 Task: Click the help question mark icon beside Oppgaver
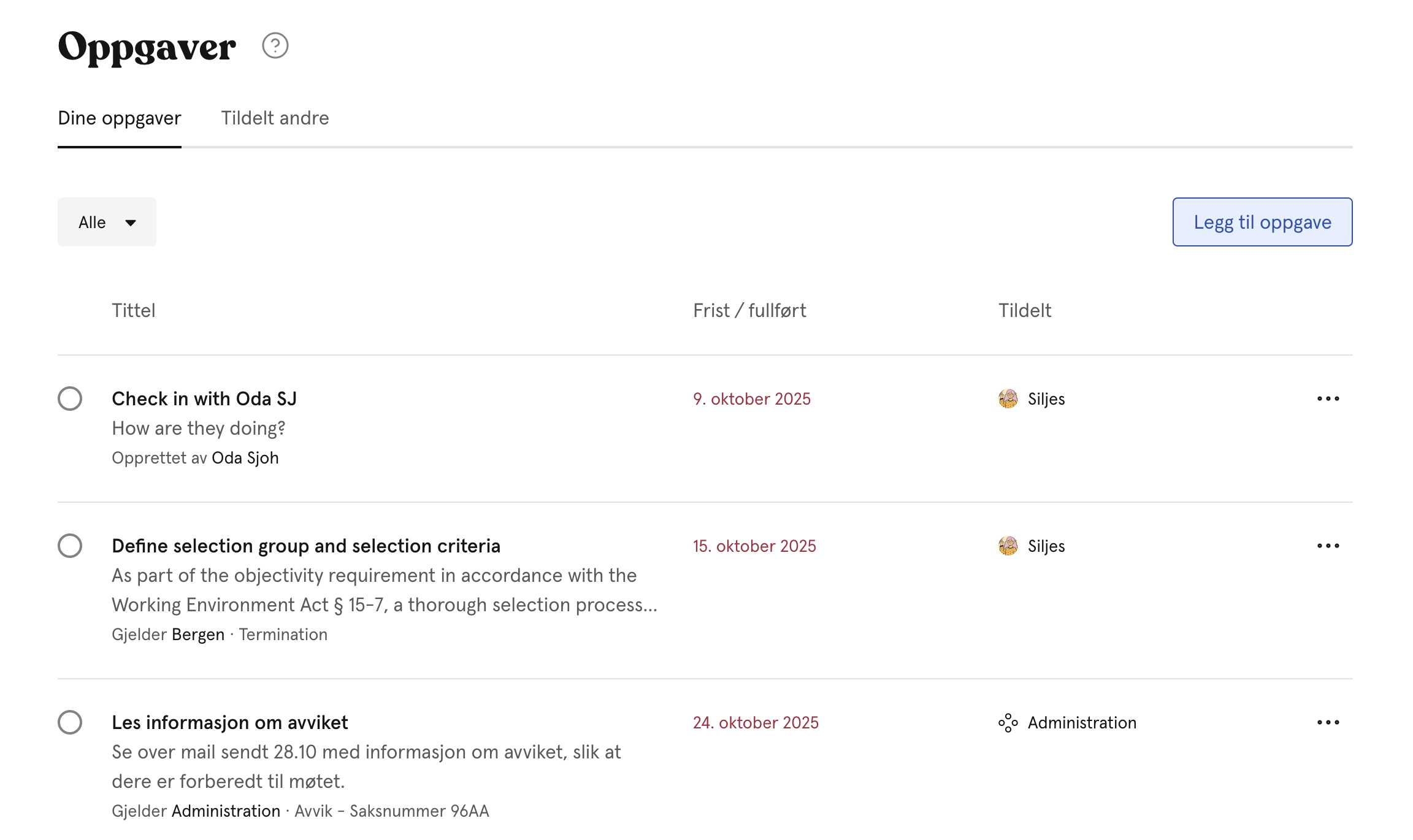(x=275, y=45)
